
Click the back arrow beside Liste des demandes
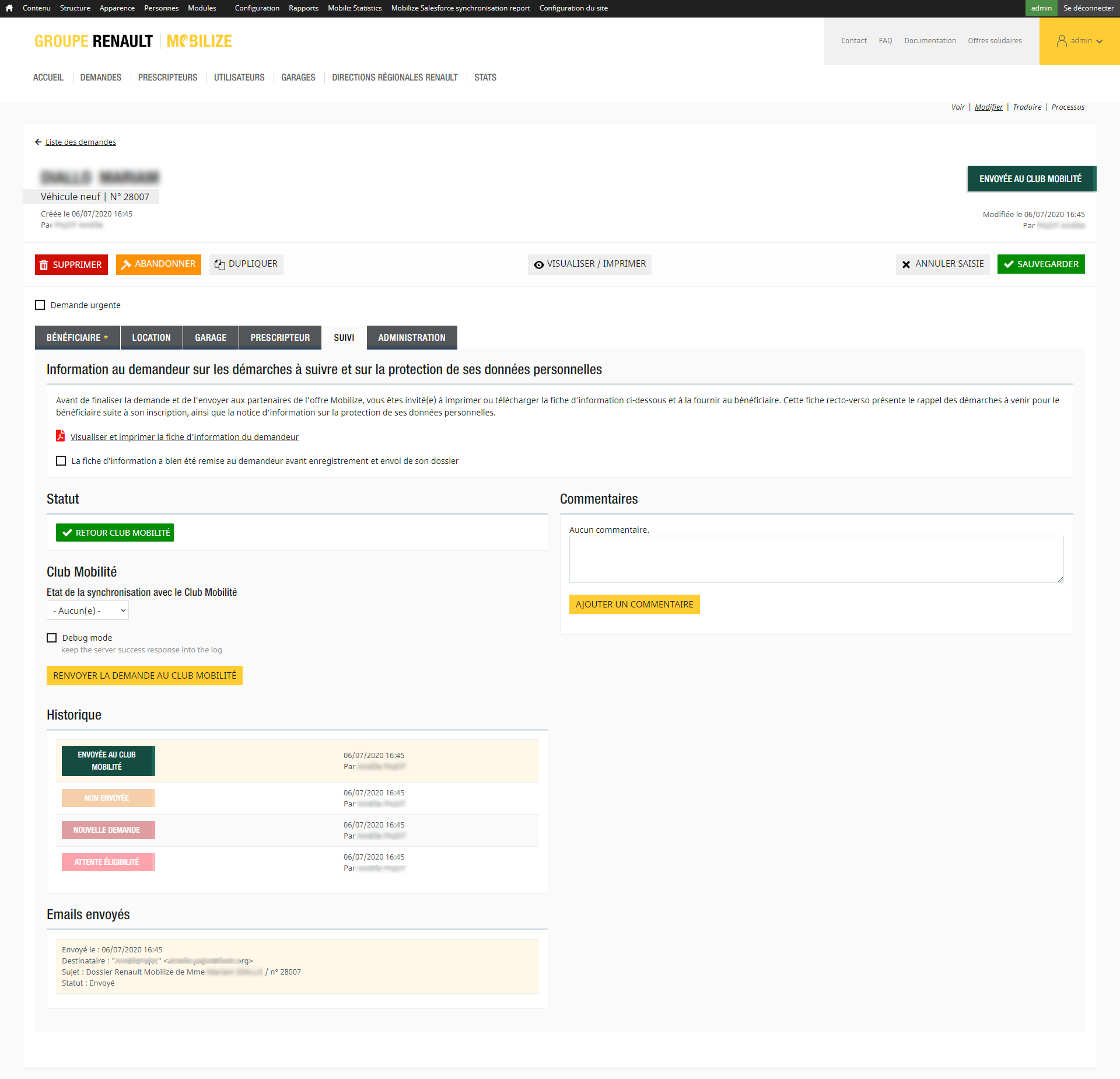(x=38, y=142)
